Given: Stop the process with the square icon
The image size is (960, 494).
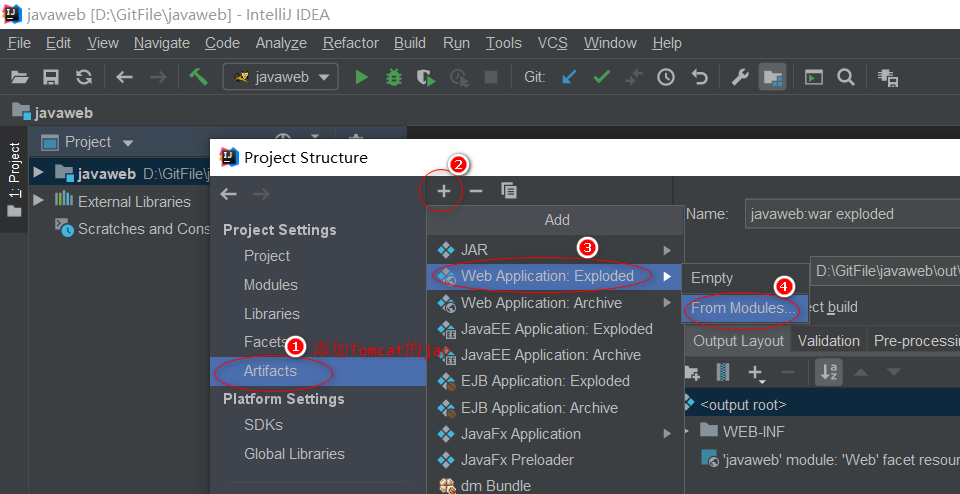Looking at the screenshot, I should coord(491,77).
